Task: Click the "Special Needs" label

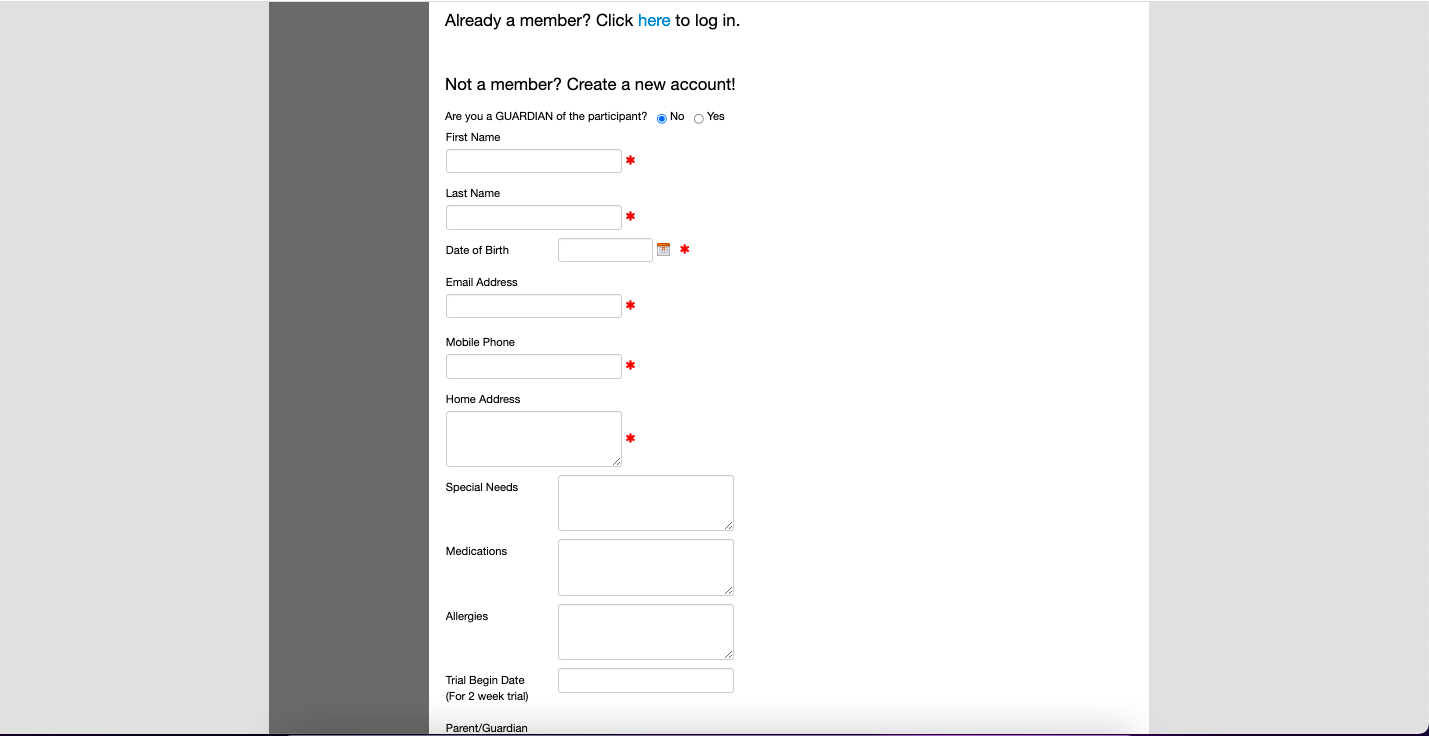Action: click(x=482, y=487)
